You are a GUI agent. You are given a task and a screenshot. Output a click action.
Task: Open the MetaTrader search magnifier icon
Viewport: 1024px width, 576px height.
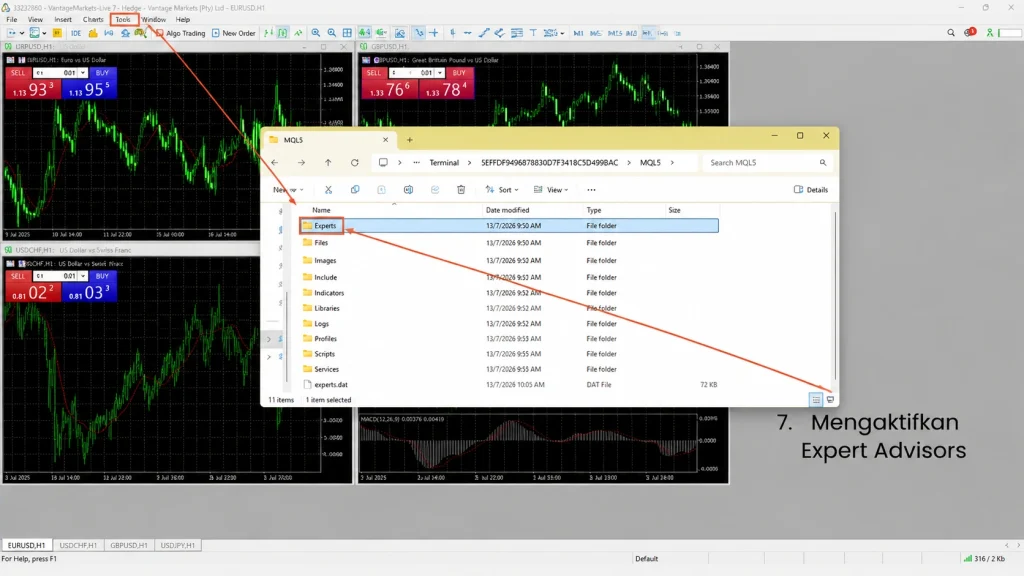coord(951,33)
